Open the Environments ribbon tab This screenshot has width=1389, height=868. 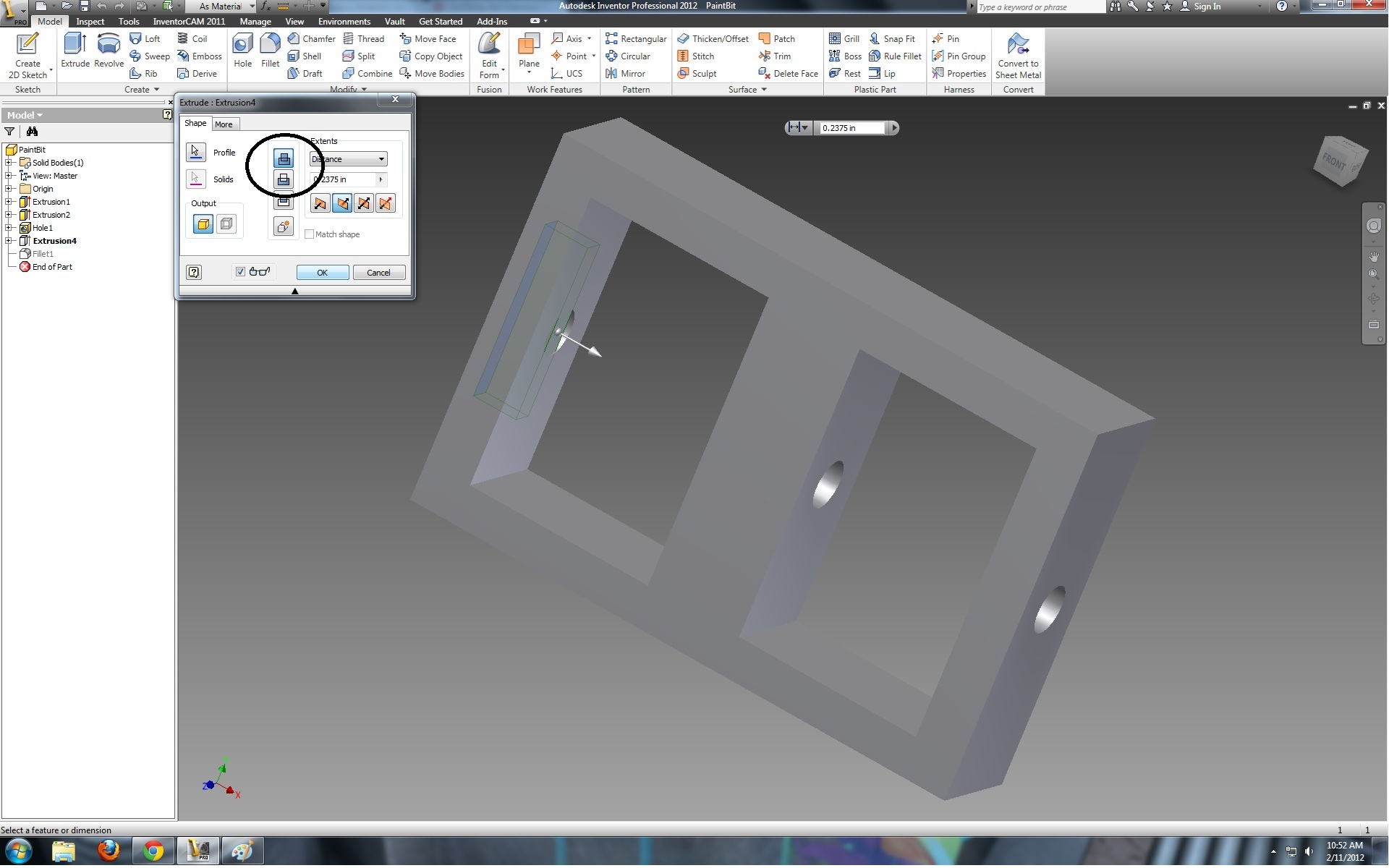pyautogui.click(x=344, y=21)
